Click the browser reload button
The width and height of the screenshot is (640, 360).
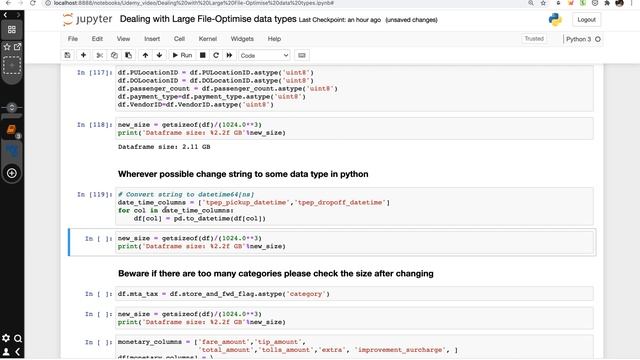(x=33, y=3)
